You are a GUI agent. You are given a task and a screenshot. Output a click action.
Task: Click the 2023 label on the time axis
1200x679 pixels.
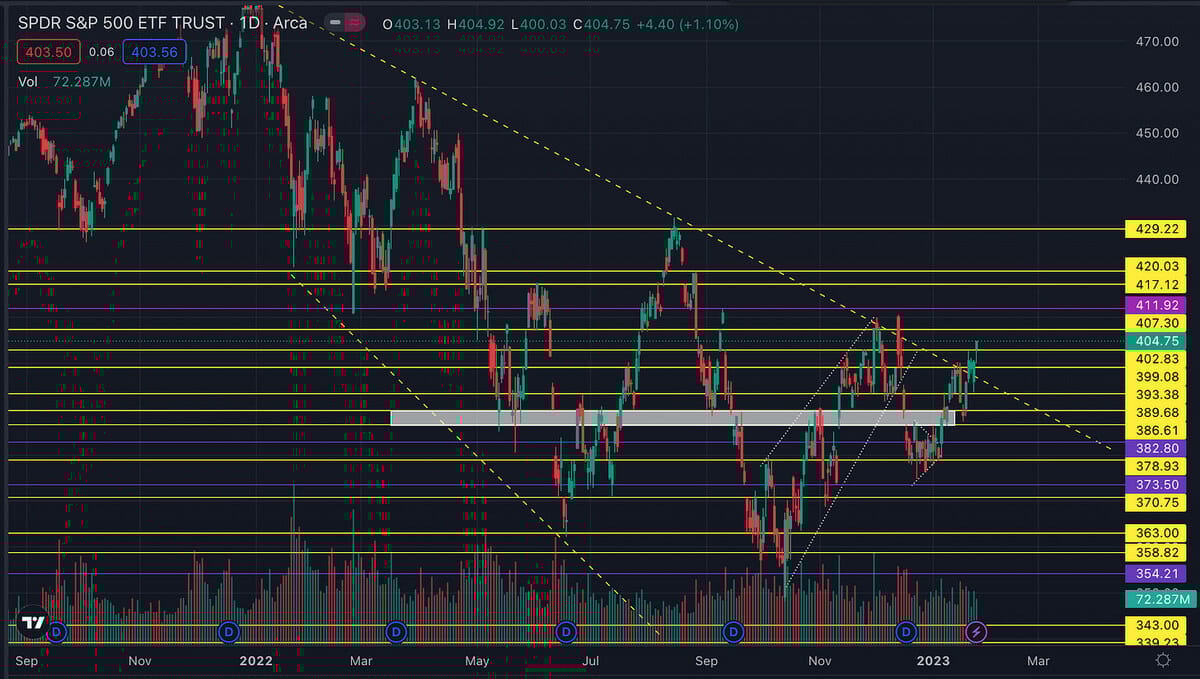click(933, 660)
